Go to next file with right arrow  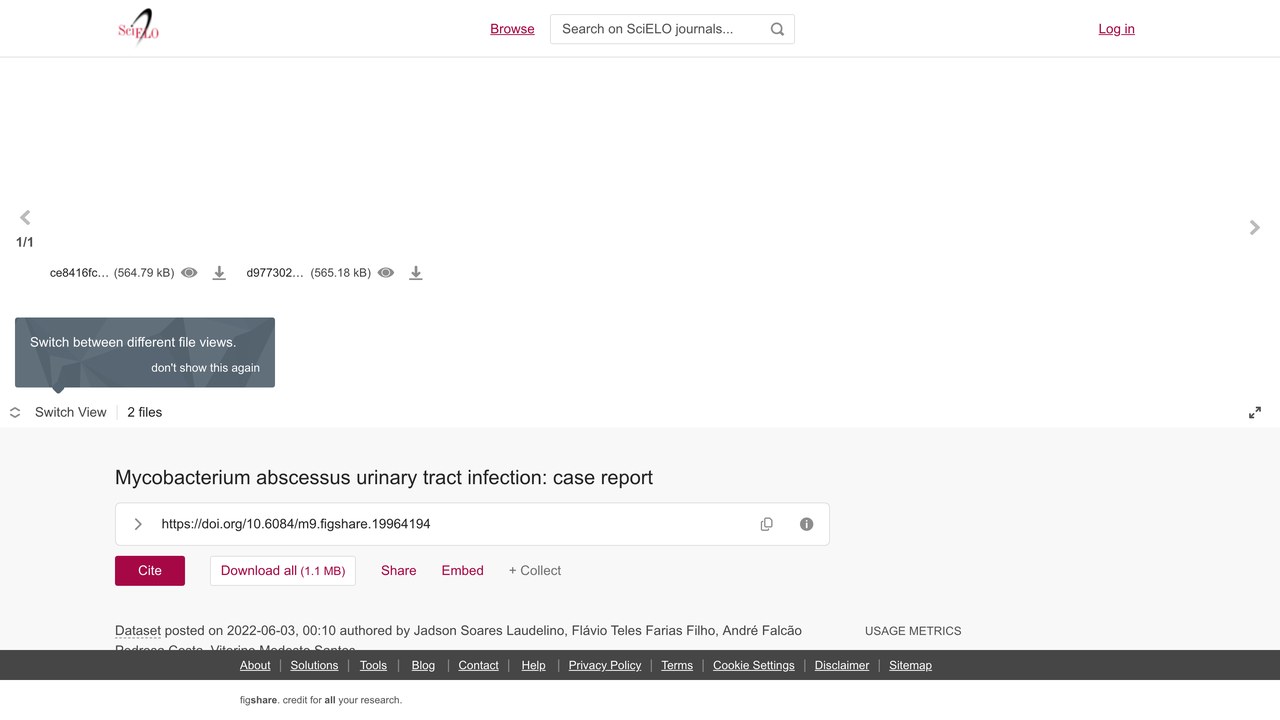1255,228
